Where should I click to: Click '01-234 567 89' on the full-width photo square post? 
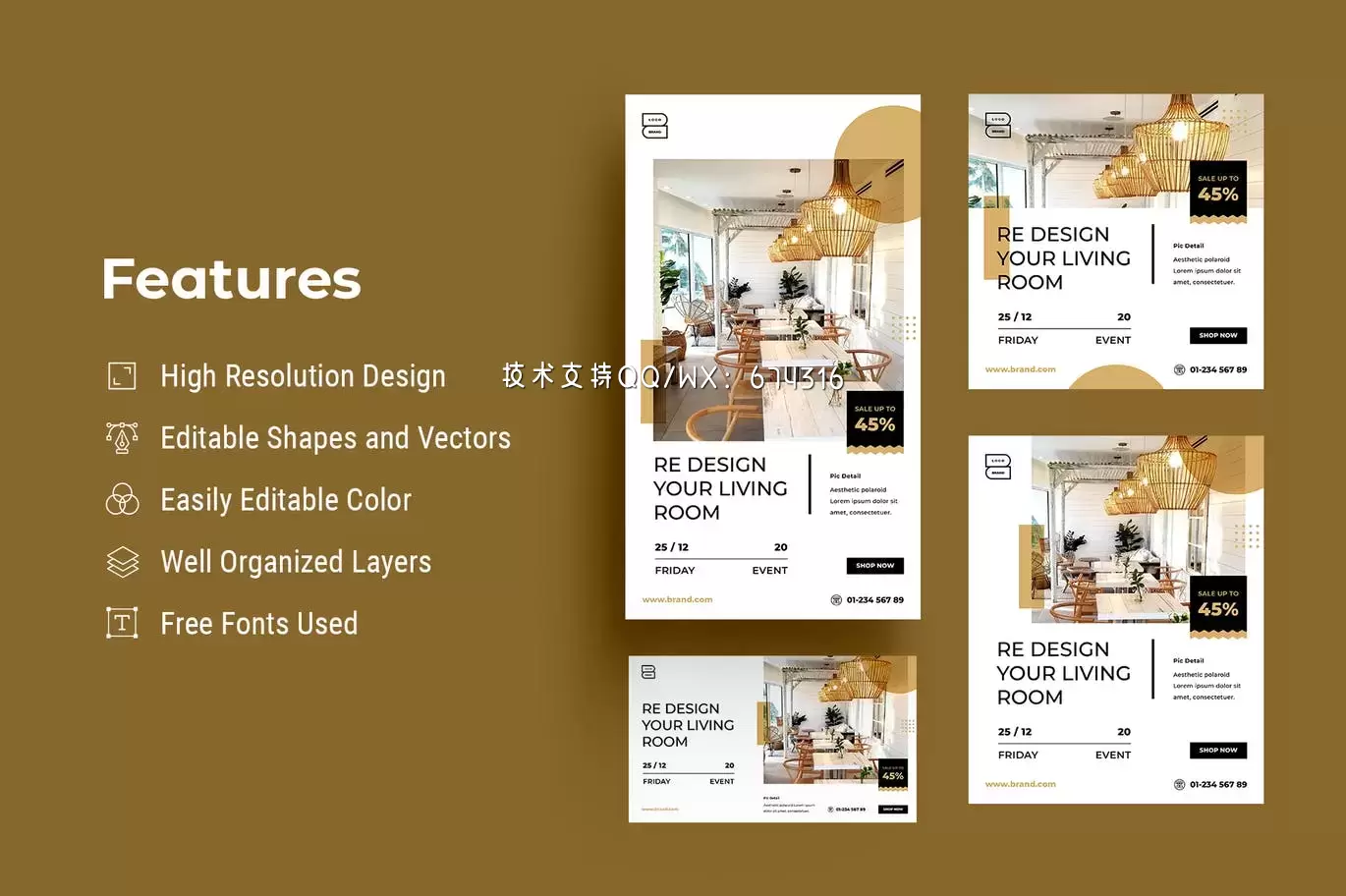tap(1218, 369)
